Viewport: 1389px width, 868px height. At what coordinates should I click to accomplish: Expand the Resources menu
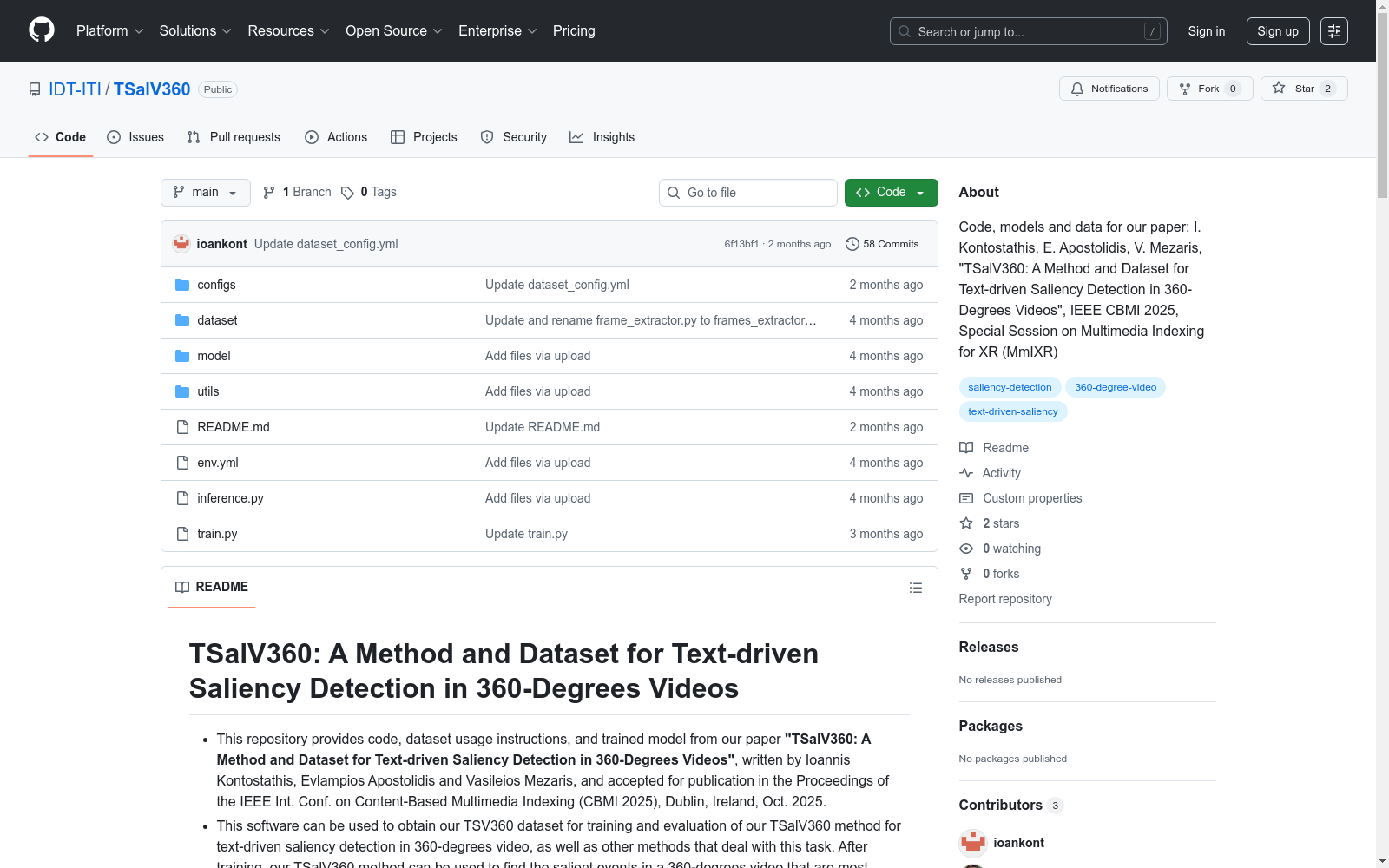pyautogui.click(x=288, y=31)
